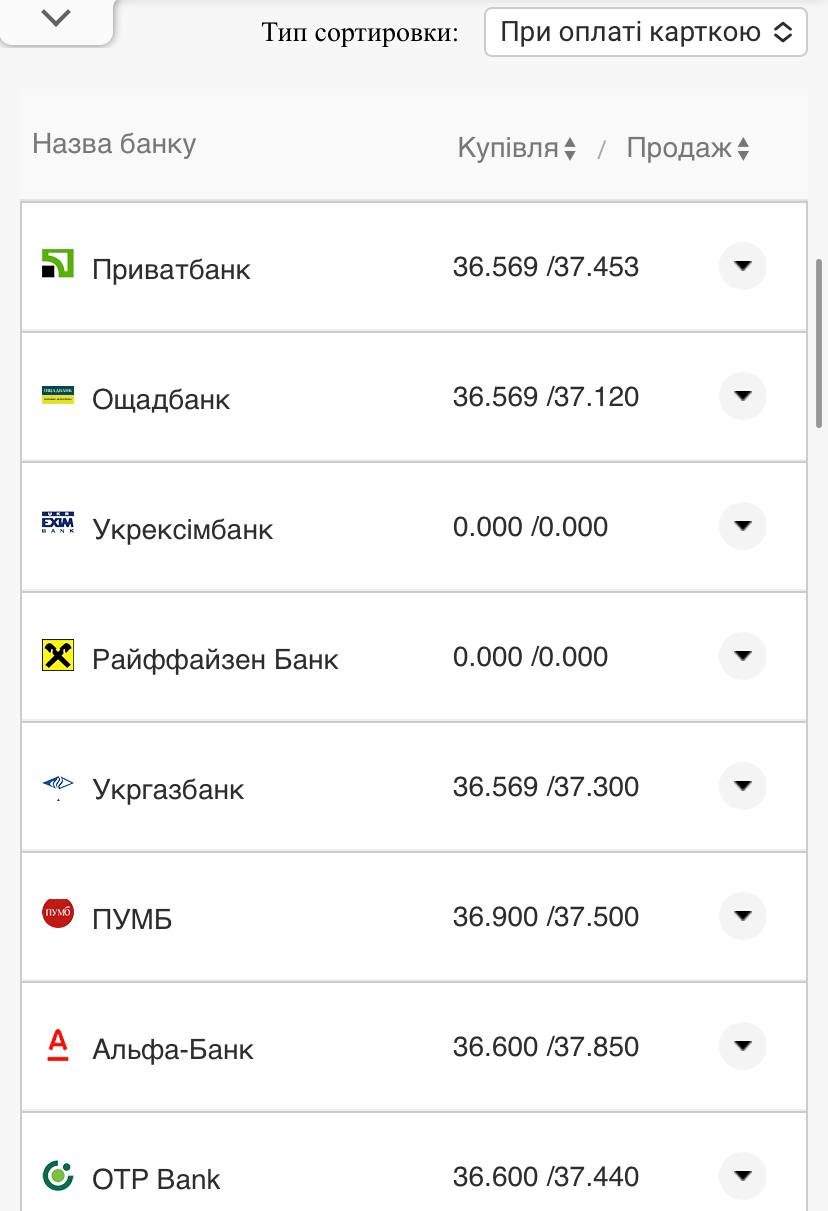Click the Ukreximbank EXIM logo
The image size is (828, 1211).
58,523
